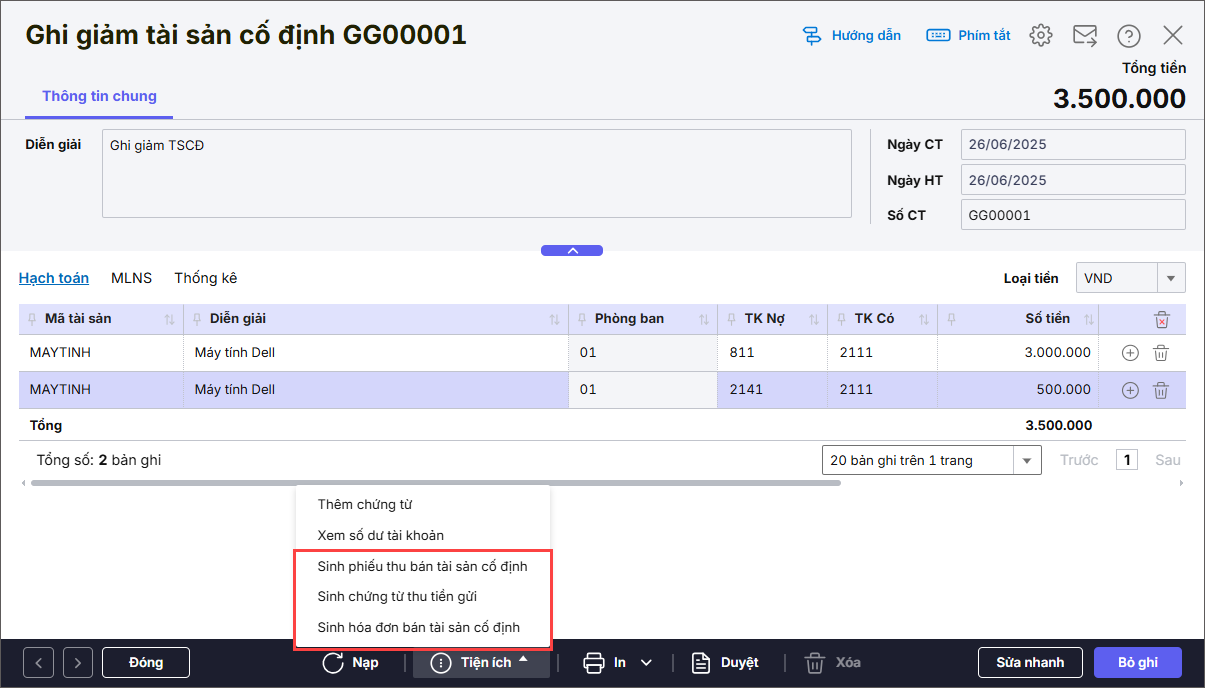Click the add row icon in first row
This screenshot has width=1205, height=688.
click(1130, 353)
